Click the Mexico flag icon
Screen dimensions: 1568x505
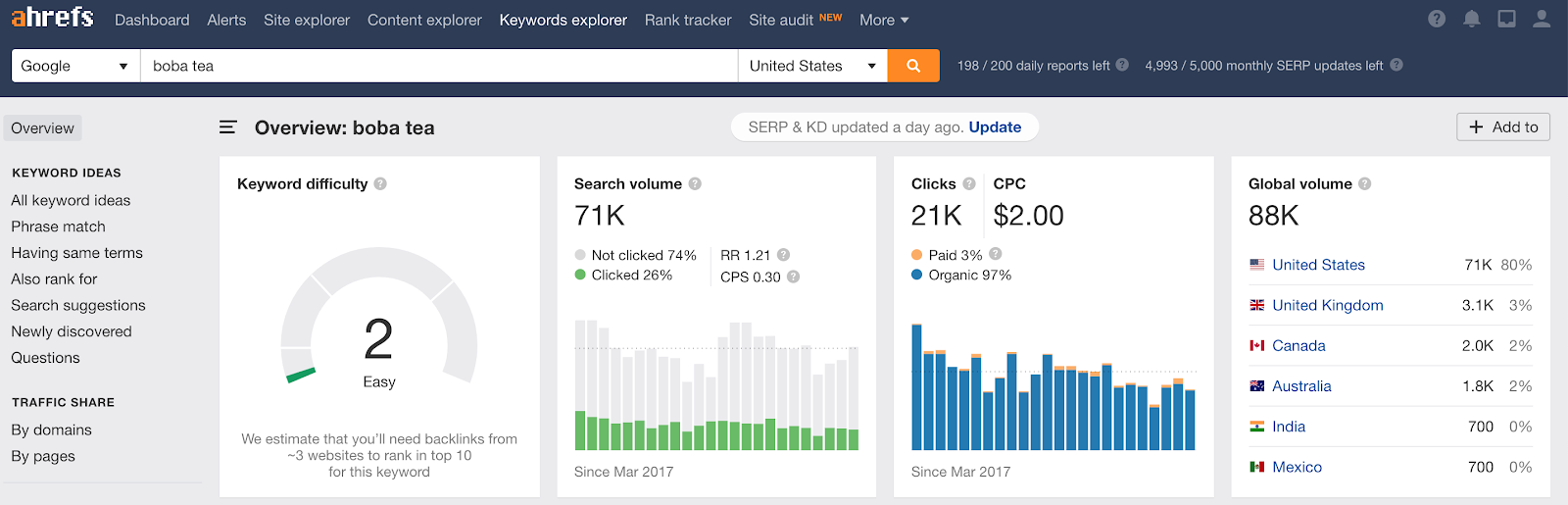pyautogui.click(x=1257, y=467)
